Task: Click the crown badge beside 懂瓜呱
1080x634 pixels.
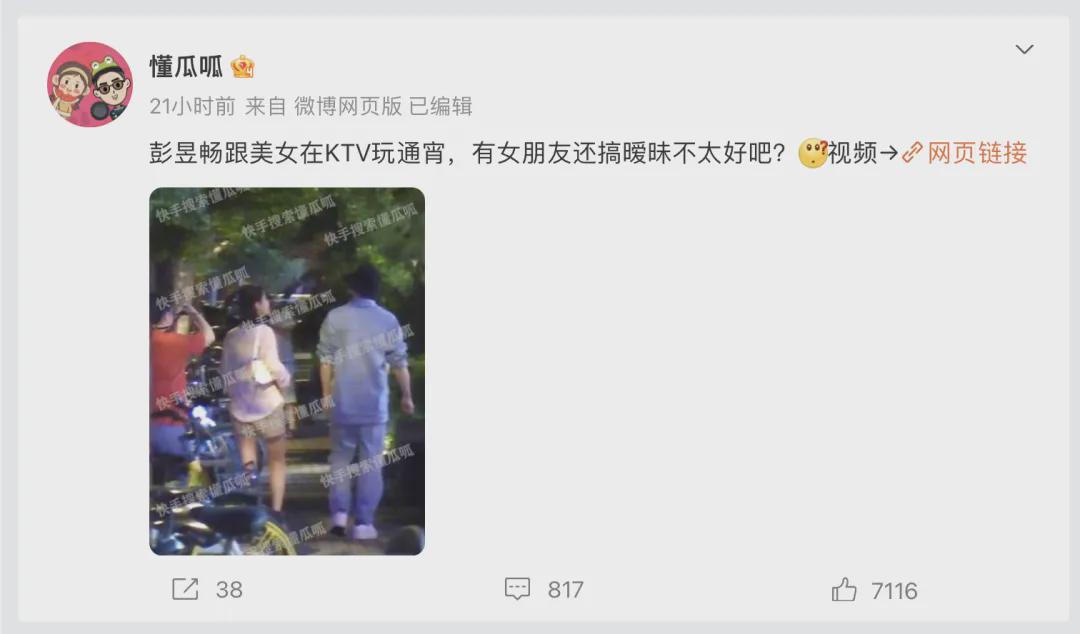Action: coord(242,67)
